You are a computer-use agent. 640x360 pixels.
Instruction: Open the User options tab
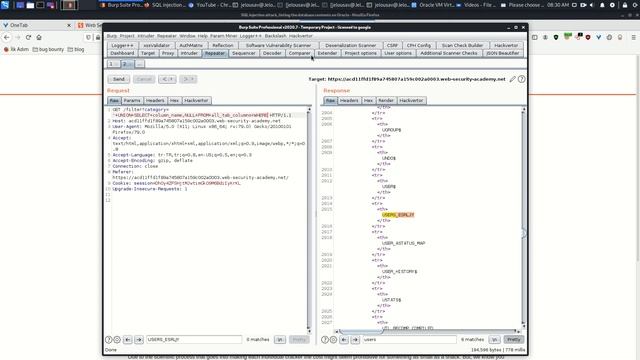(398, 53)
